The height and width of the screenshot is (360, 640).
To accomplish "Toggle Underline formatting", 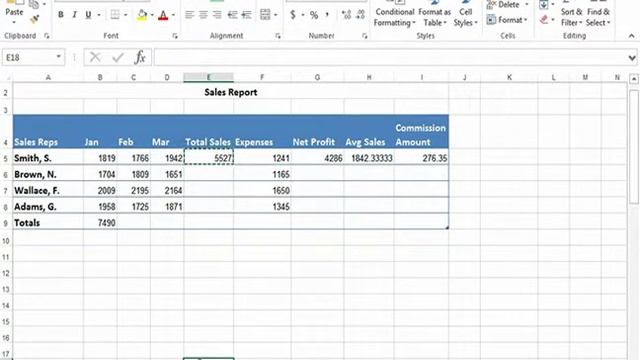I will (x=88, y=15).
